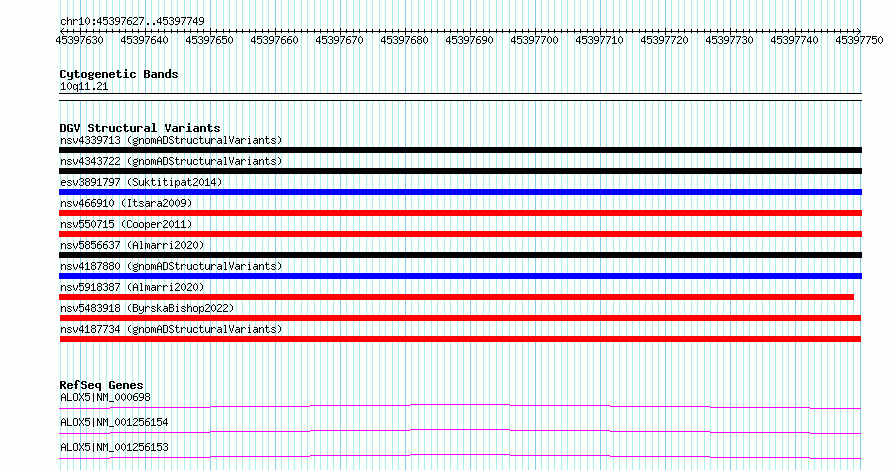Click ruler position 45397690
This screenshot has width=890, height=470.
(x=469, y=40)
